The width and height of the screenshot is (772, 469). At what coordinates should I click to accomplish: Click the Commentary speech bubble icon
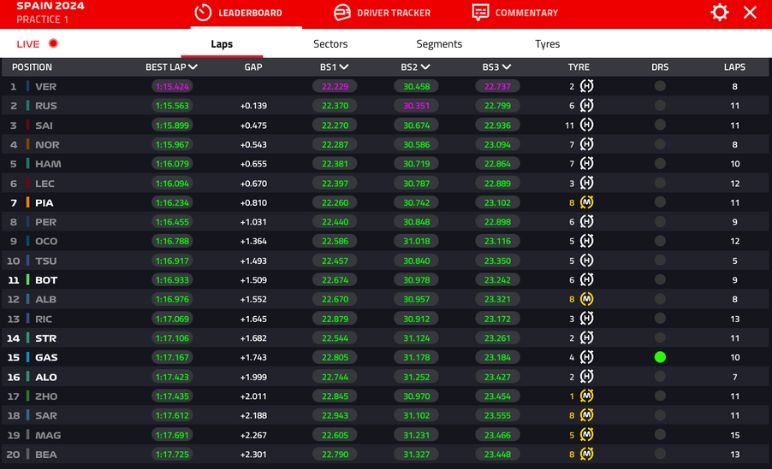[480, 13]
